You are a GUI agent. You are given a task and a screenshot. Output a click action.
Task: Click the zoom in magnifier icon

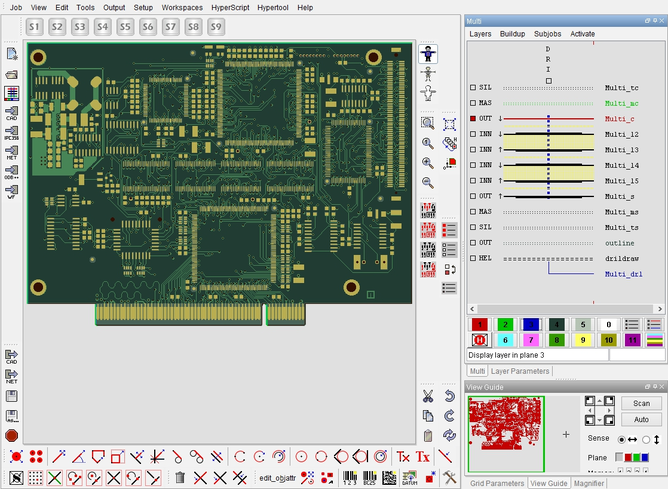[x=428, y=163]
